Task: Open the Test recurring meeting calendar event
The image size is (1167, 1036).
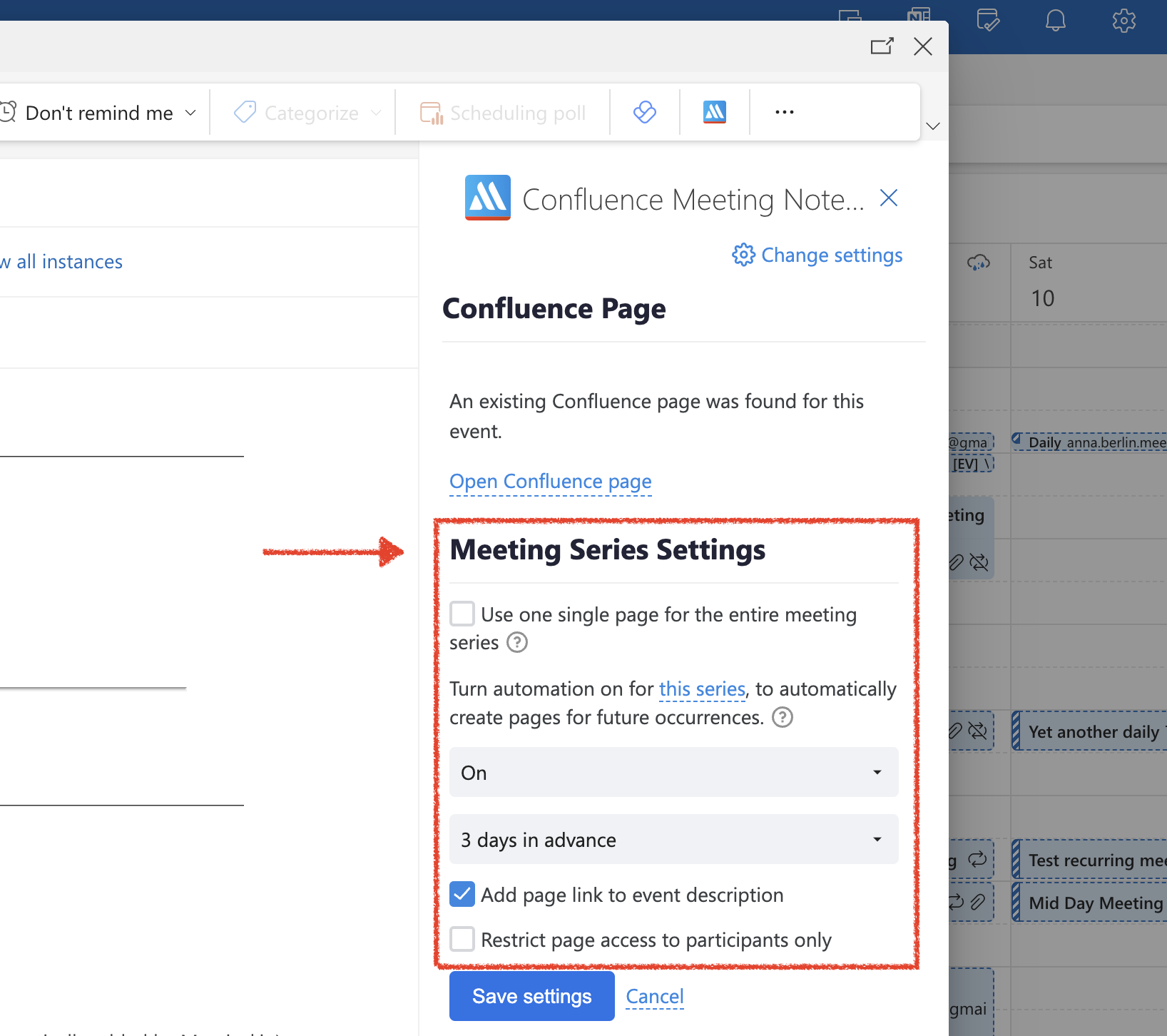Action: point(1089,860)
